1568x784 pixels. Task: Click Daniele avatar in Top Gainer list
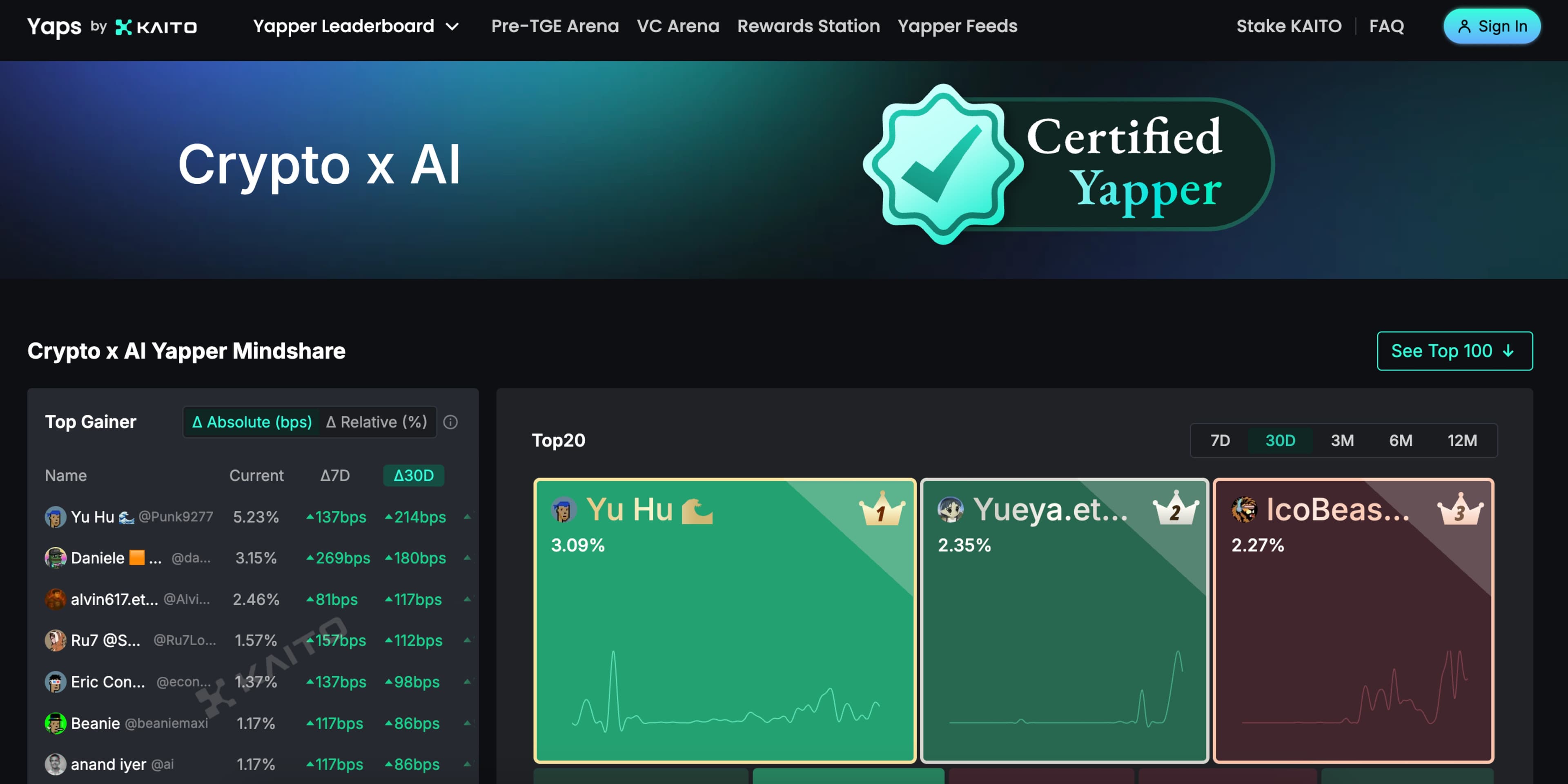(56, 557)
